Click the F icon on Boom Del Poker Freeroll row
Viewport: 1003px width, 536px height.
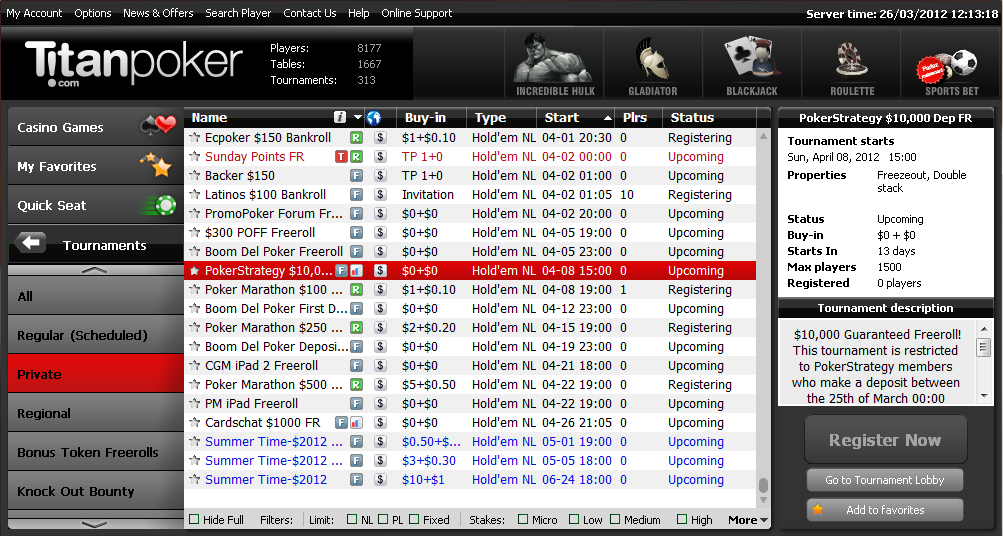tap(356, 251)
